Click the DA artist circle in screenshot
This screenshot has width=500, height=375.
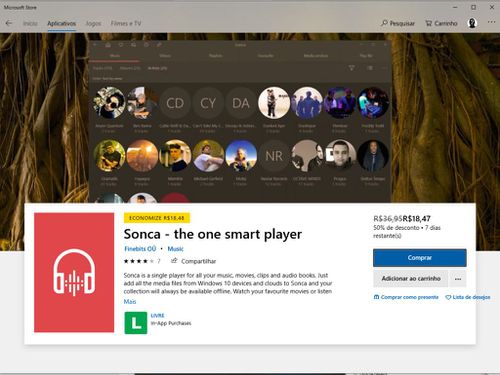[x=241, y=103]
